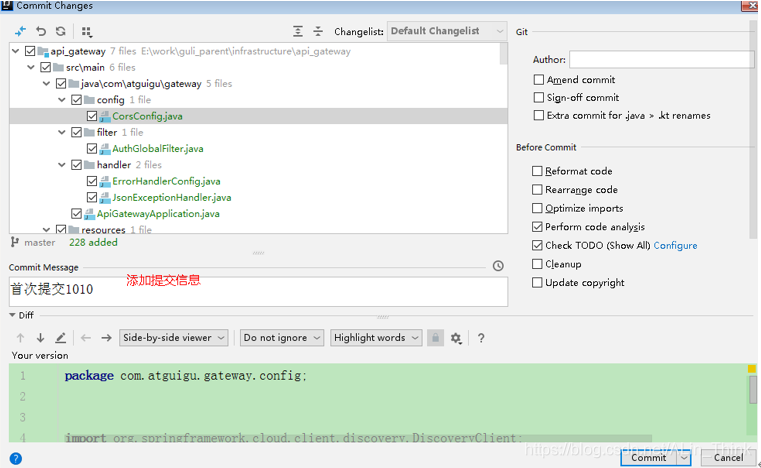Click the Rollback icon in toolbar
761x468 pixels.
point(41,32)
